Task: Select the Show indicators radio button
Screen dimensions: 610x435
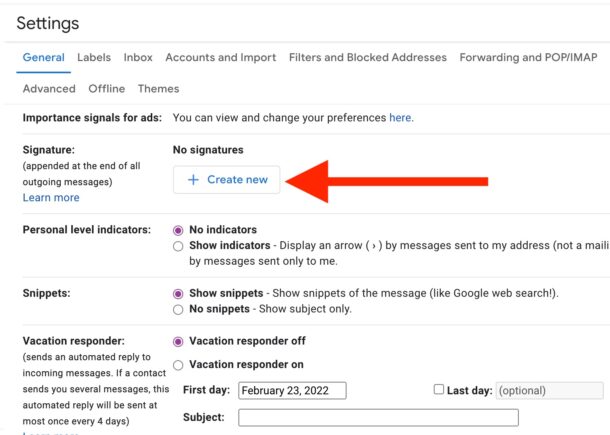Action: click(178, 246)
